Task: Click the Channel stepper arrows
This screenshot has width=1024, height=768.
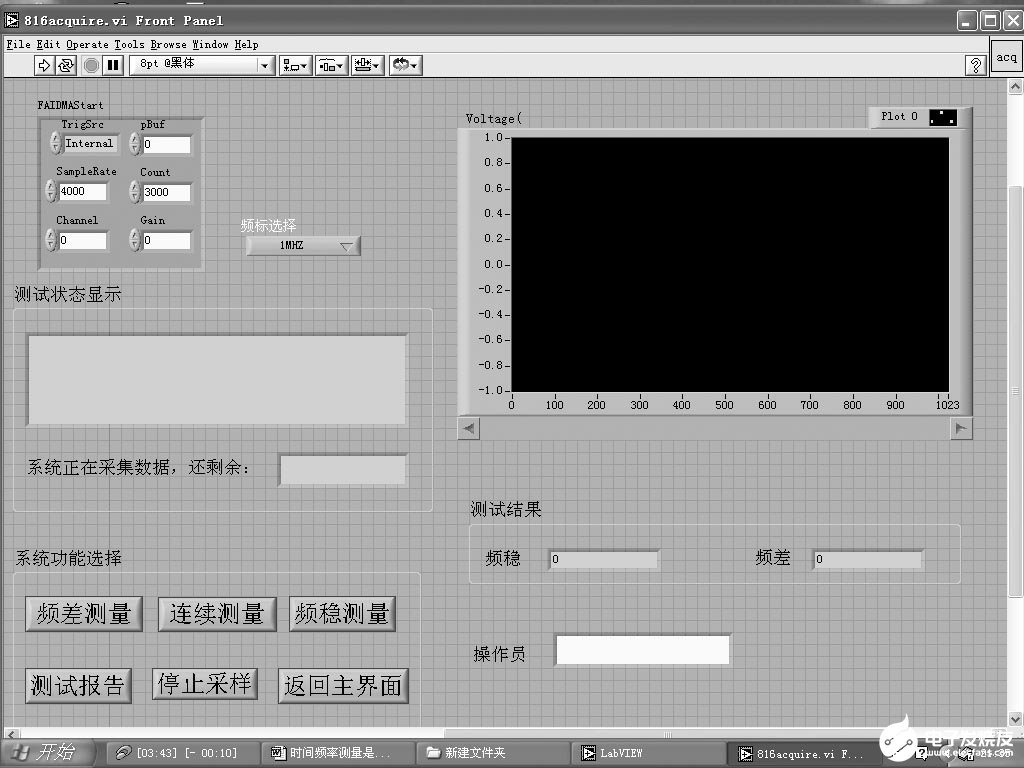Action: (51, 240)
